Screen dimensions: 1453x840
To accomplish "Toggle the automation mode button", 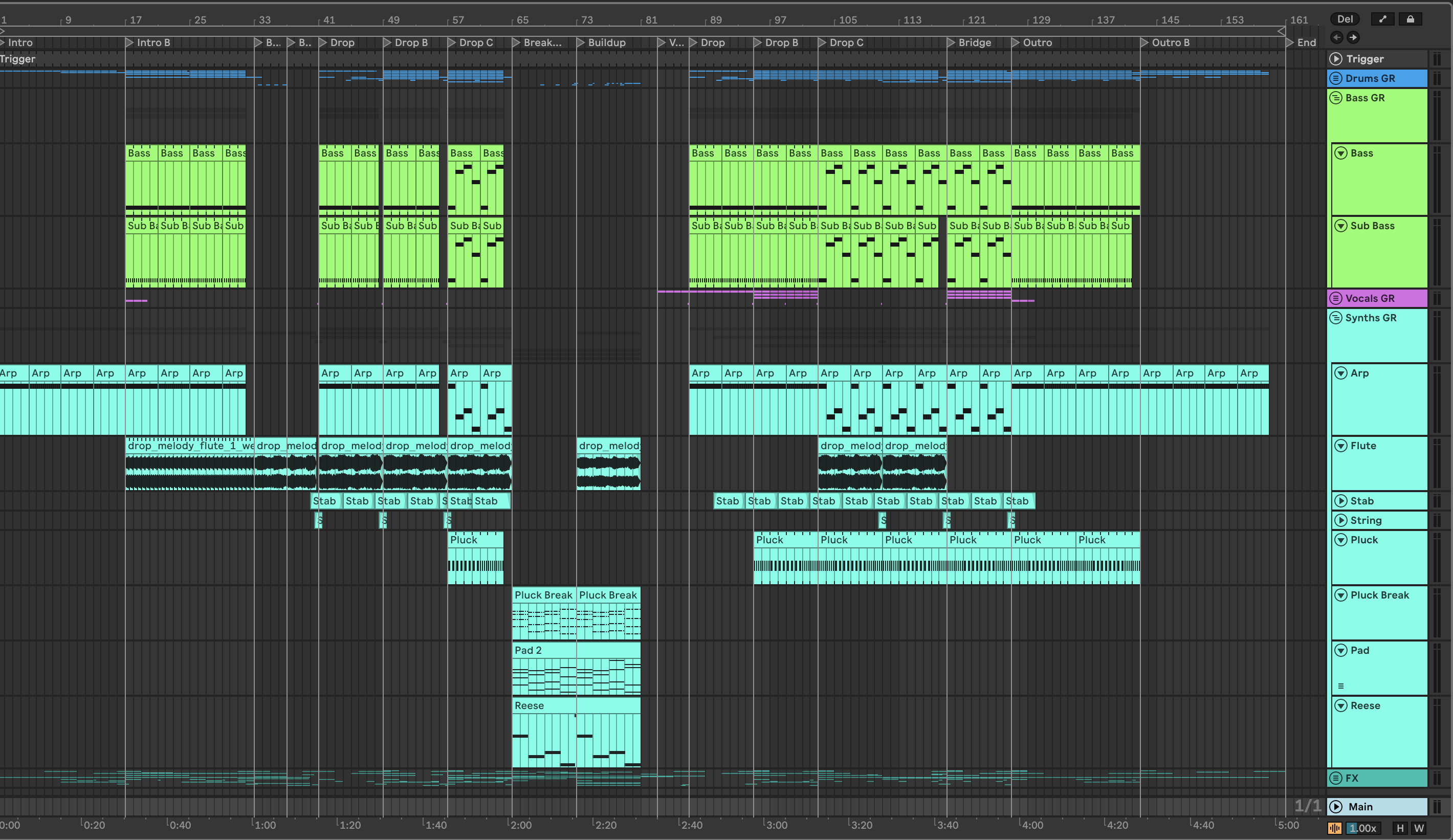I will click(x=1383, y=19).
